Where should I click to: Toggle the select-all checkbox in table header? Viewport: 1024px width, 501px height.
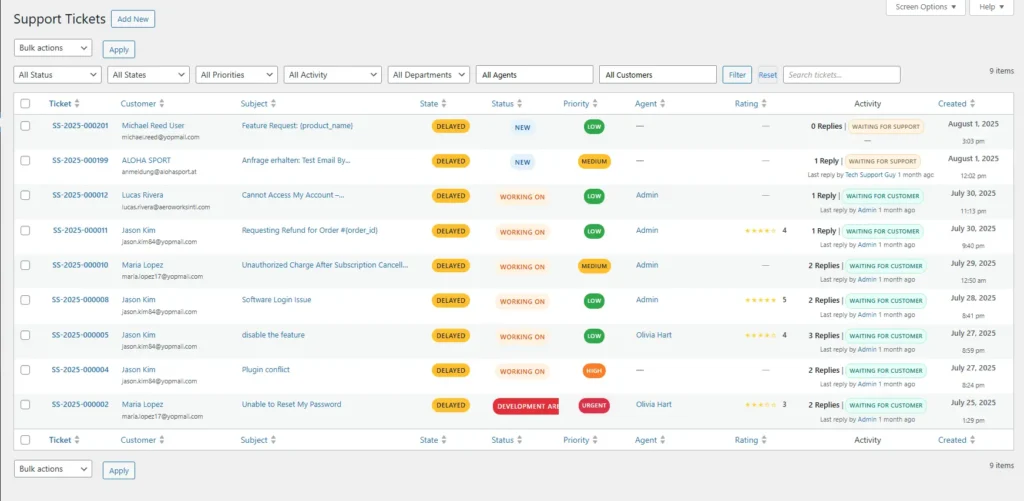click(25, 103)
